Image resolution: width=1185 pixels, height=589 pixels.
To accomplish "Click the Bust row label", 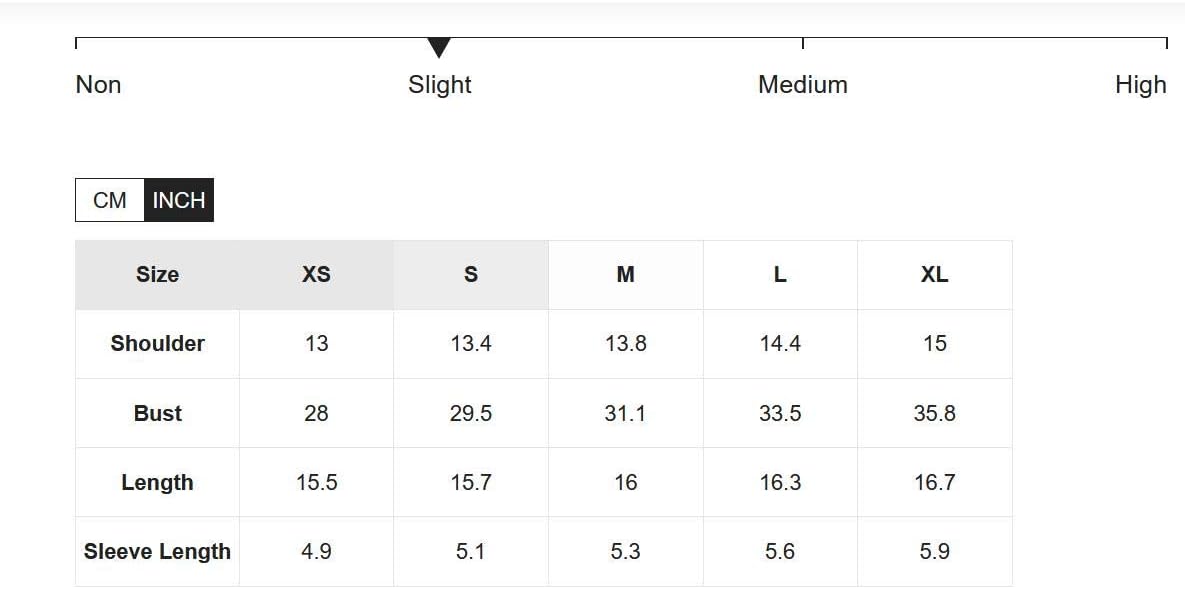I will click(157, 413).
